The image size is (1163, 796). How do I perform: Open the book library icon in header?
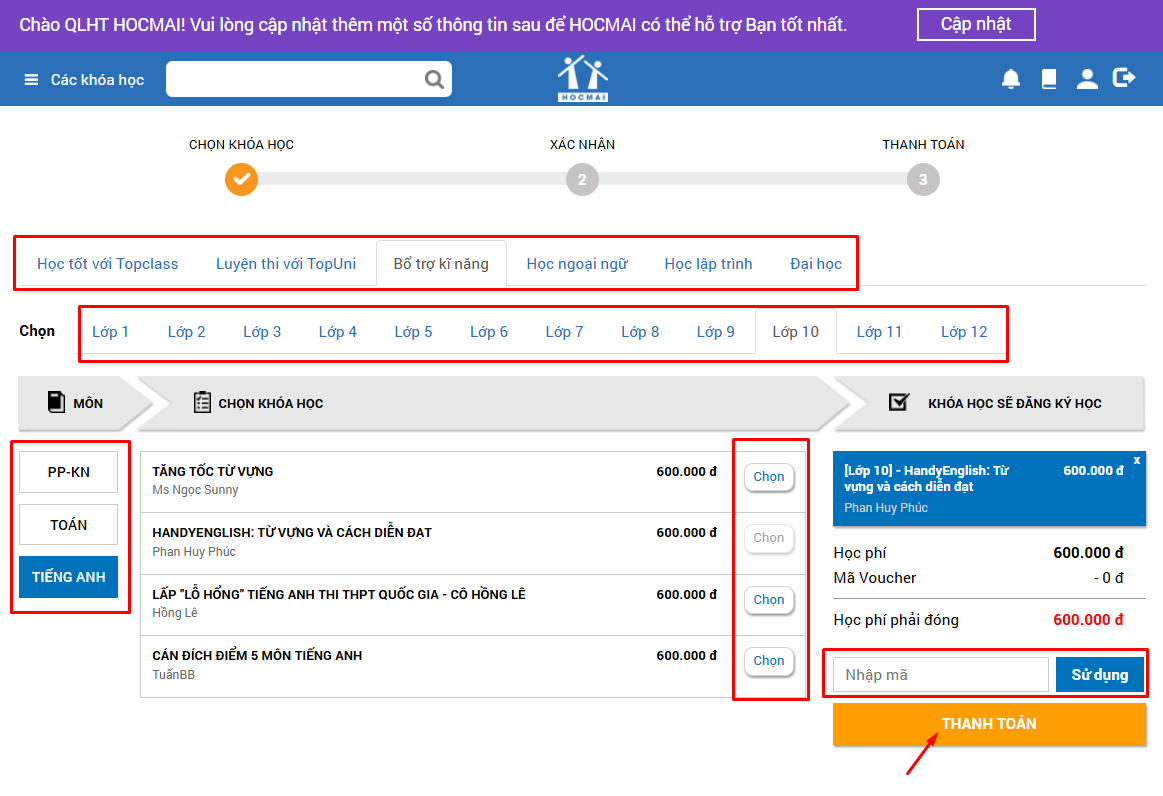pyautogui.click(x=1049, y=79)
